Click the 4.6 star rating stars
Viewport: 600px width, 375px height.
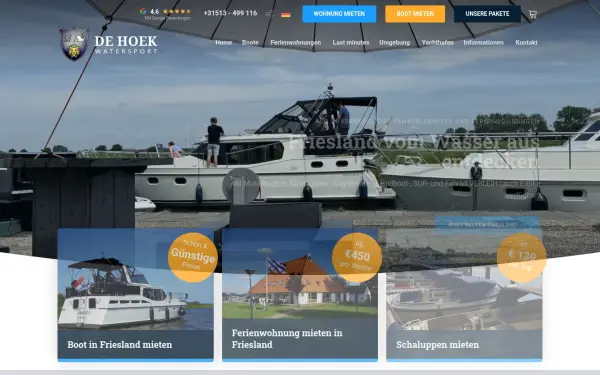click(x=177, y=11)
